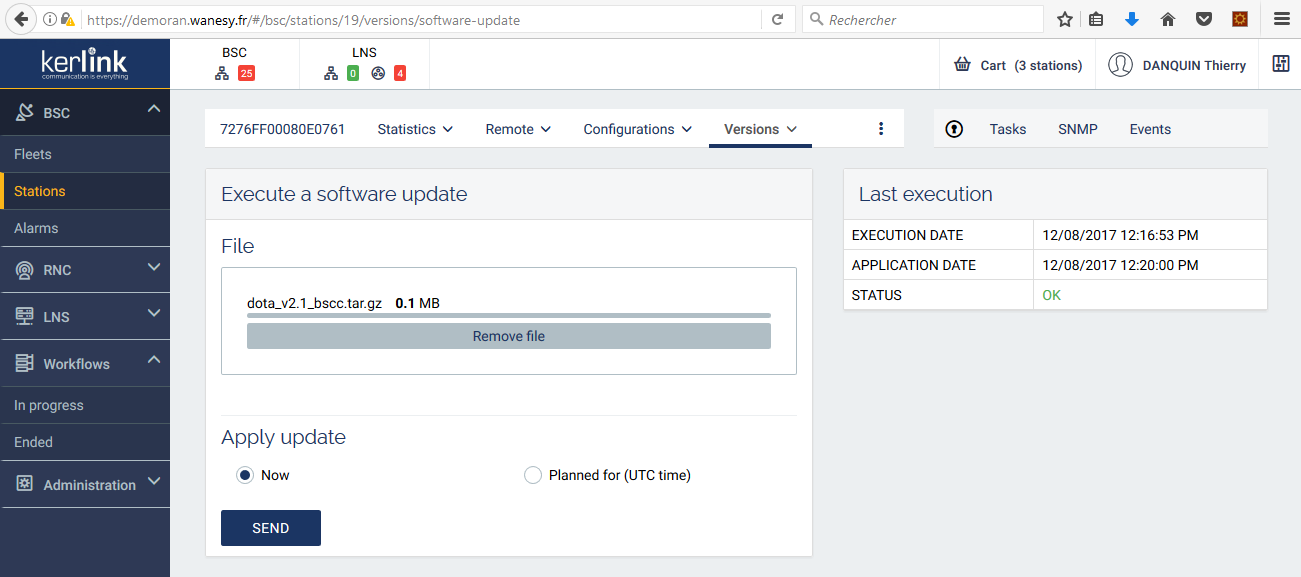Reload the page with browser refresh icon
Image resolution: width=1301 pixels, height=577 pixels.
tap(777, 20)
